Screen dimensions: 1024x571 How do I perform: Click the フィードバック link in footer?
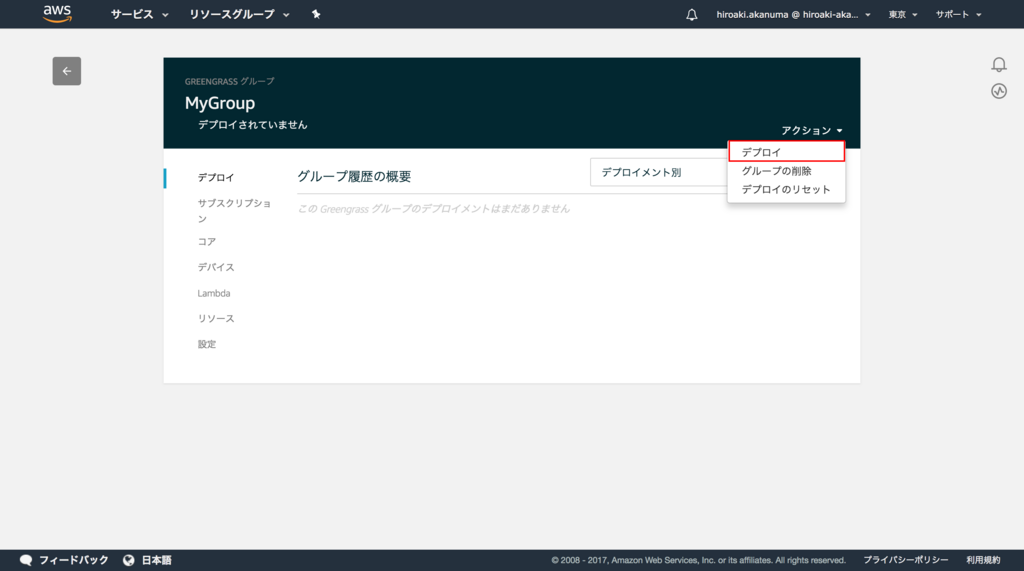[74, 560]
